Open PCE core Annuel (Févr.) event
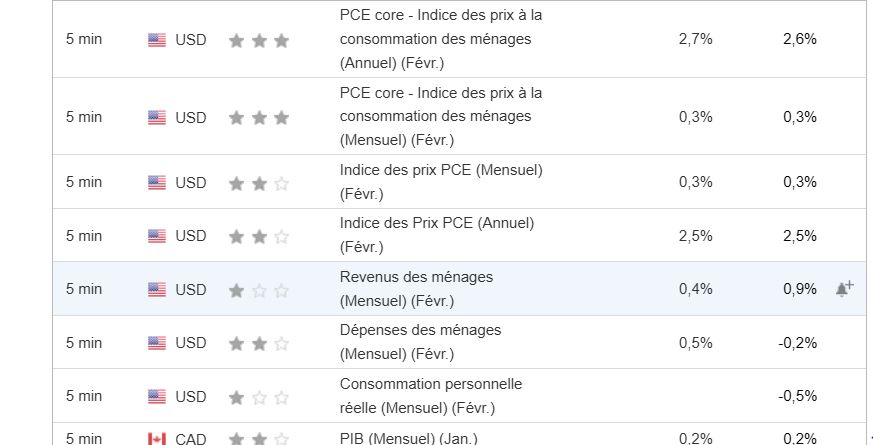The width and height of the screenshot is (873, 445). coord(441,39)
